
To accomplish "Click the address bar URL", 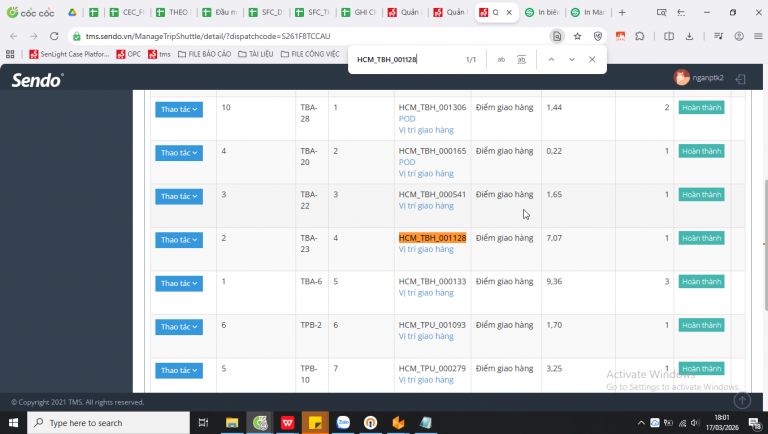I will click(x=208, y=36).
